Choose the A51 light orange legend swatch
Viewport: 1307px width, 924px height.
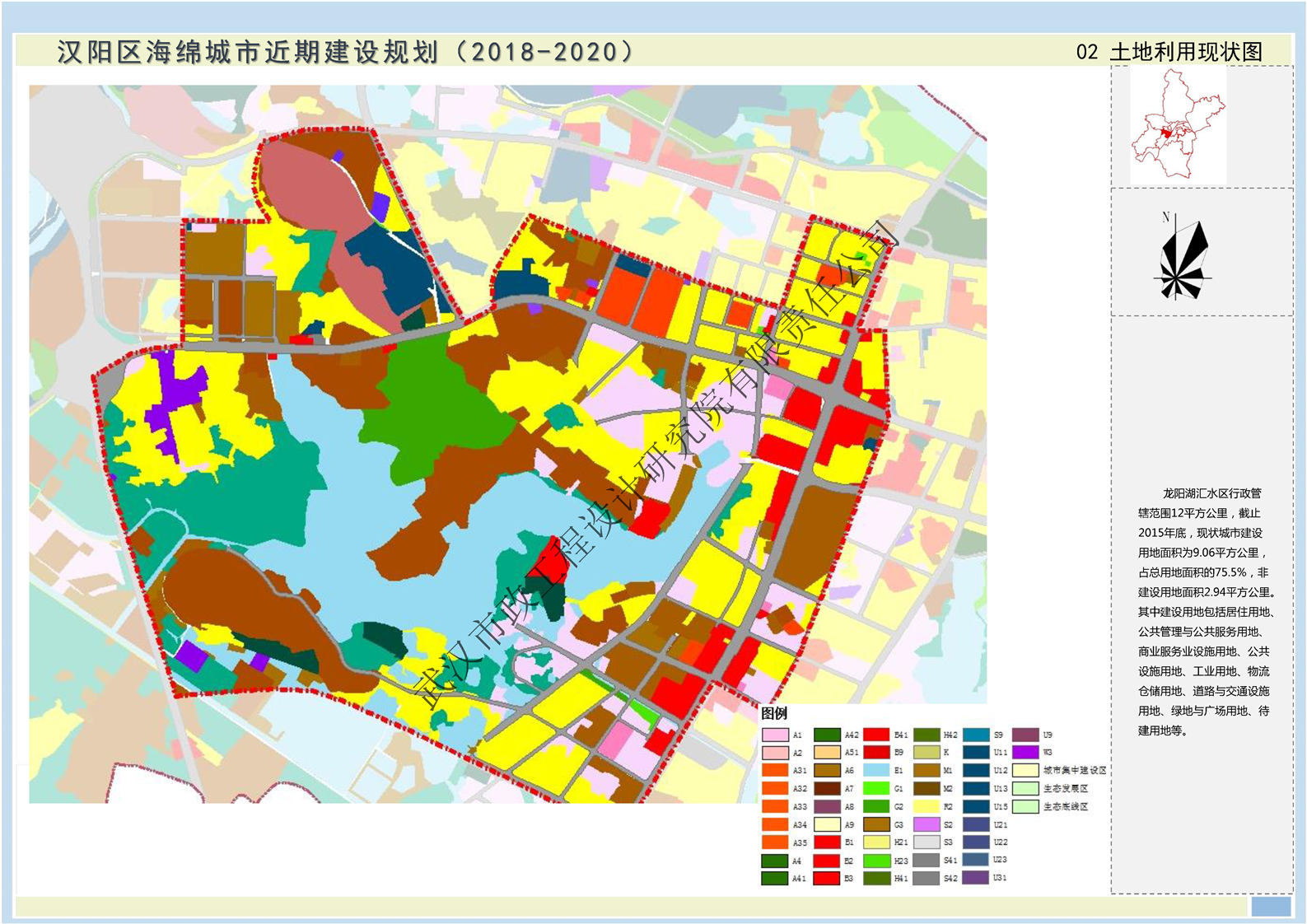[x=827, y=753]
